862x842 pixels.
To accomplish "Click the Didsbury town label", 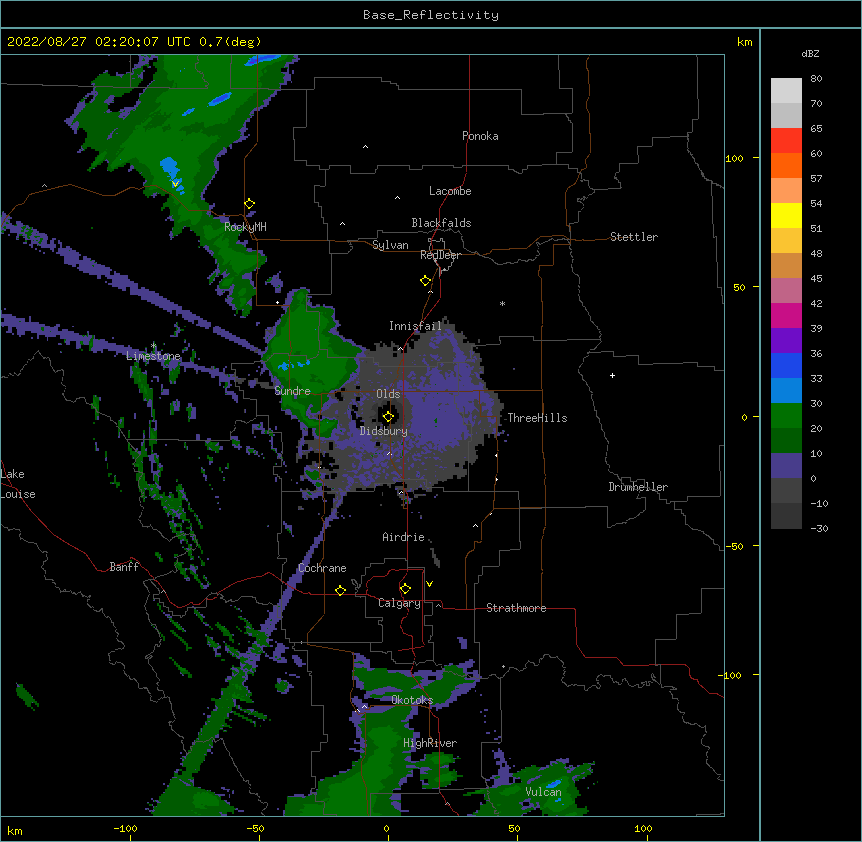I will click(384, 431).
